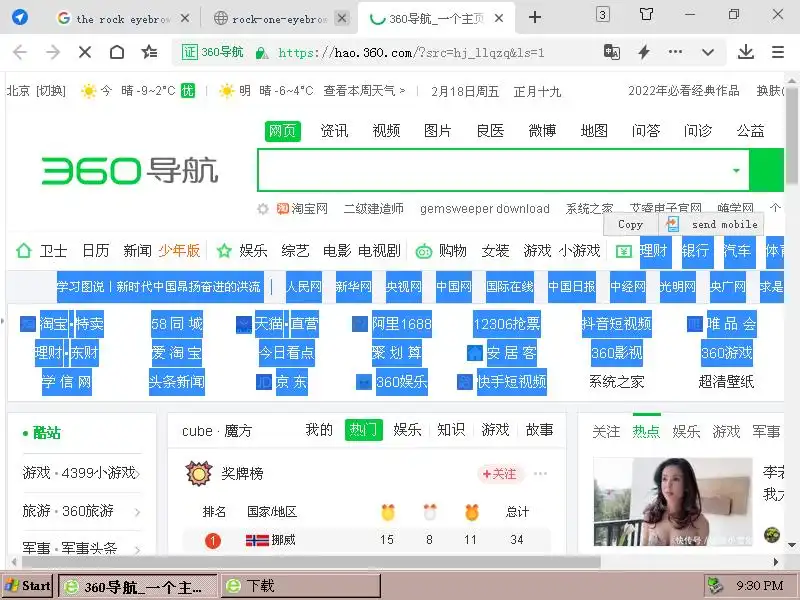Open the downloads arrow icon
The image size is (800, 600).
click(x=746, y=52)
